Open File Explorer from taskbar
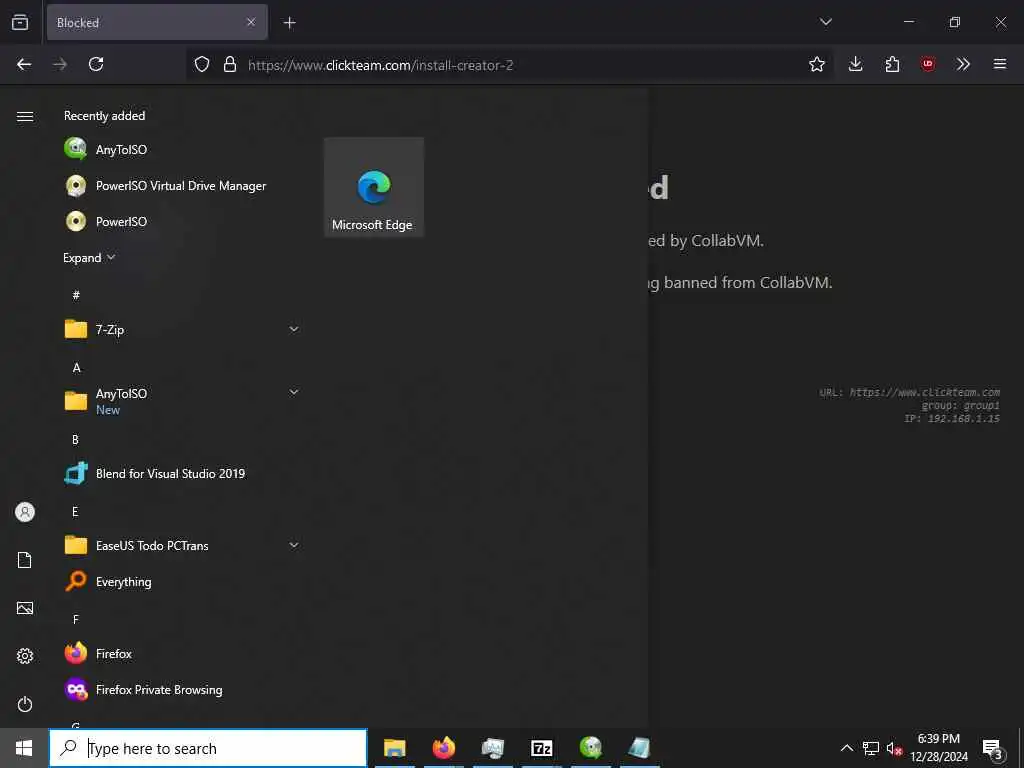The width and height of the screenshot is (1024, 768). pyautogui.click(x=394, y=748)
